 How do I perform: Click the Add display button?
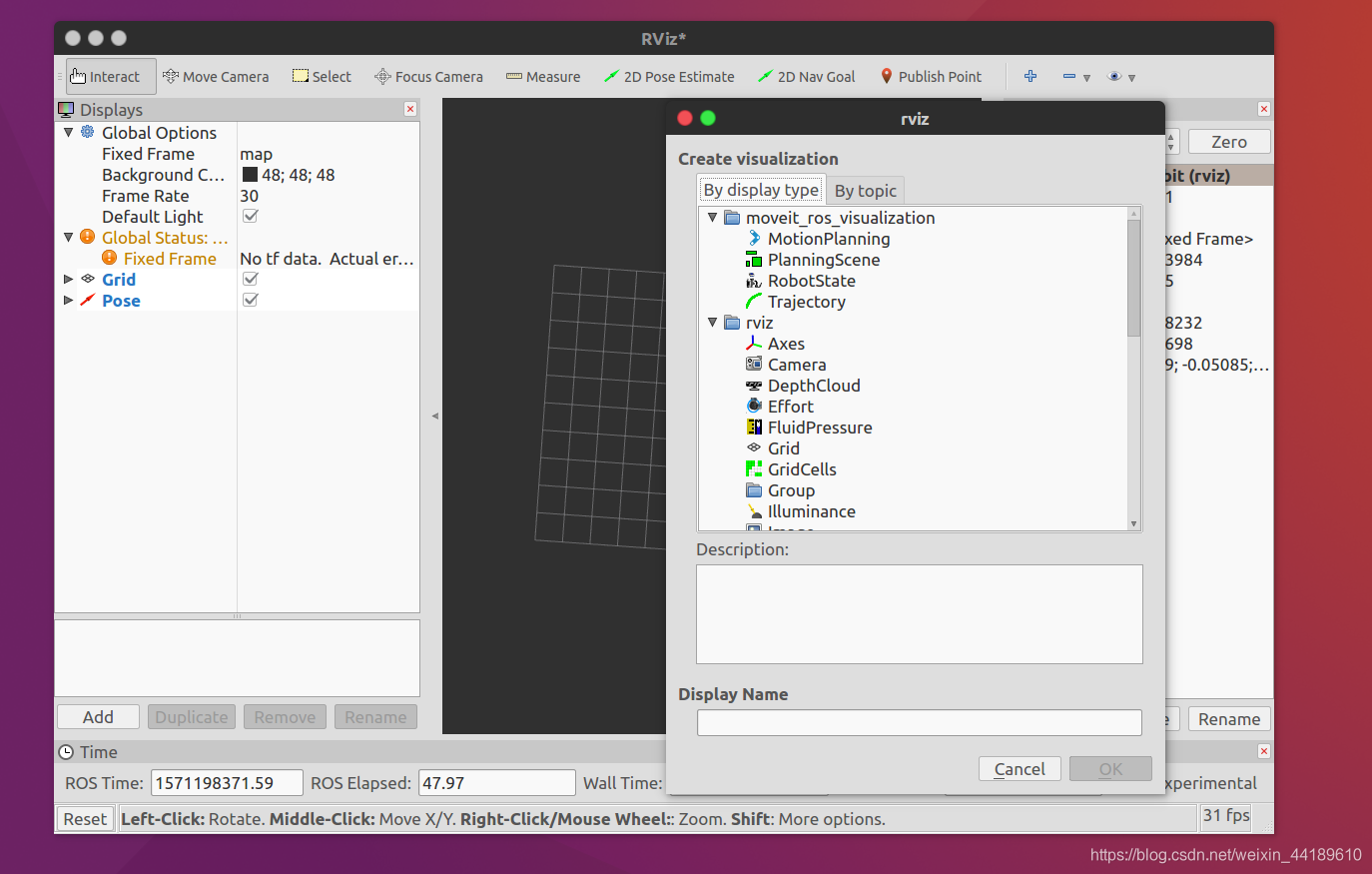pos(98,717)
